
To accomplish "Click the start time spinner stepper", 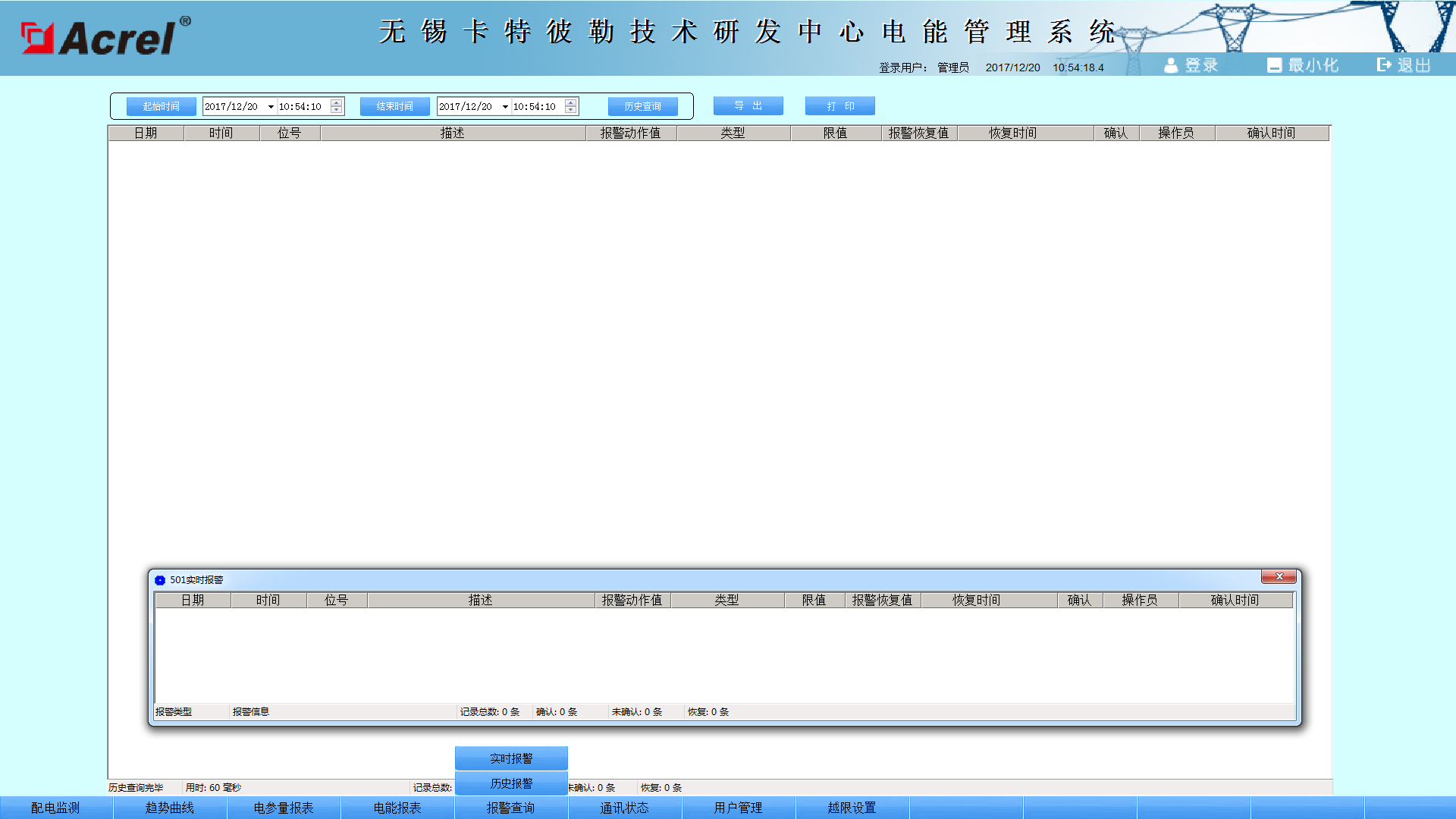I will click(x=337, y=107).
